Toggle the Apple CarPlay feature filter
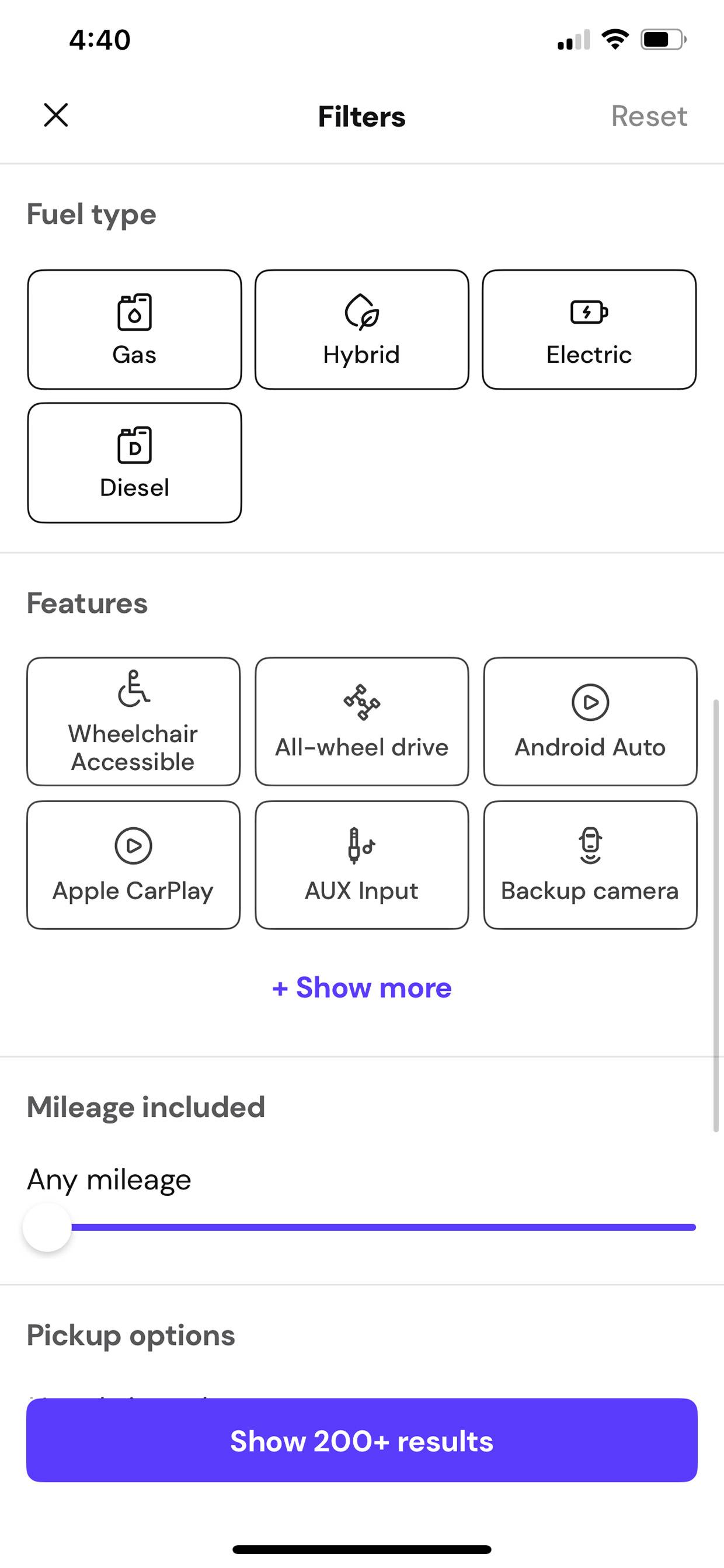This screenshot has height=1568, width=724. pos(133,865)
